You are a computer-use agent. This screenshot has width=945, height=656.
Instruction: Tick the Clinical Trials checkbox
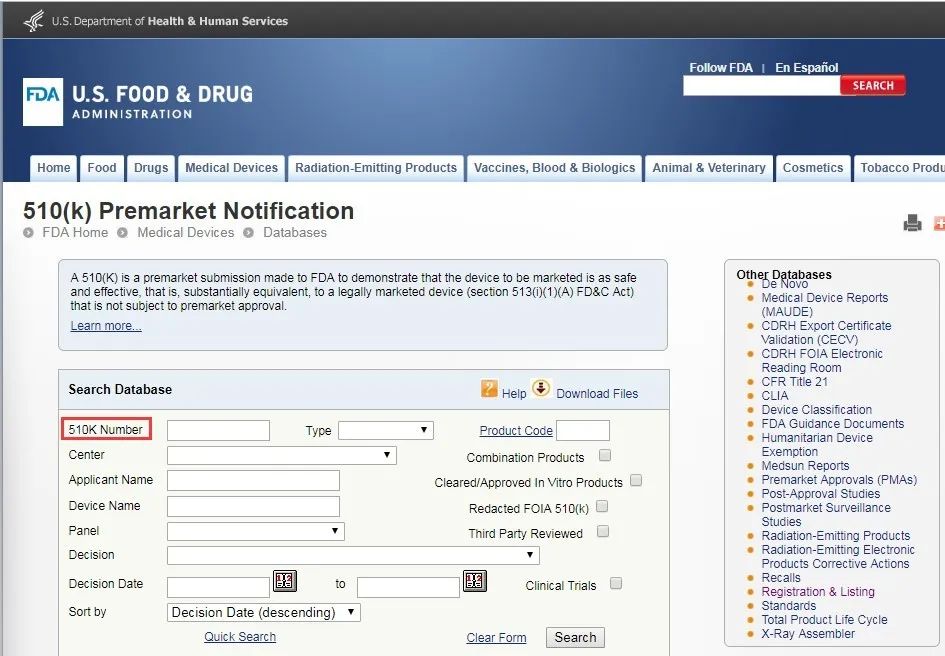pos(616,584)
